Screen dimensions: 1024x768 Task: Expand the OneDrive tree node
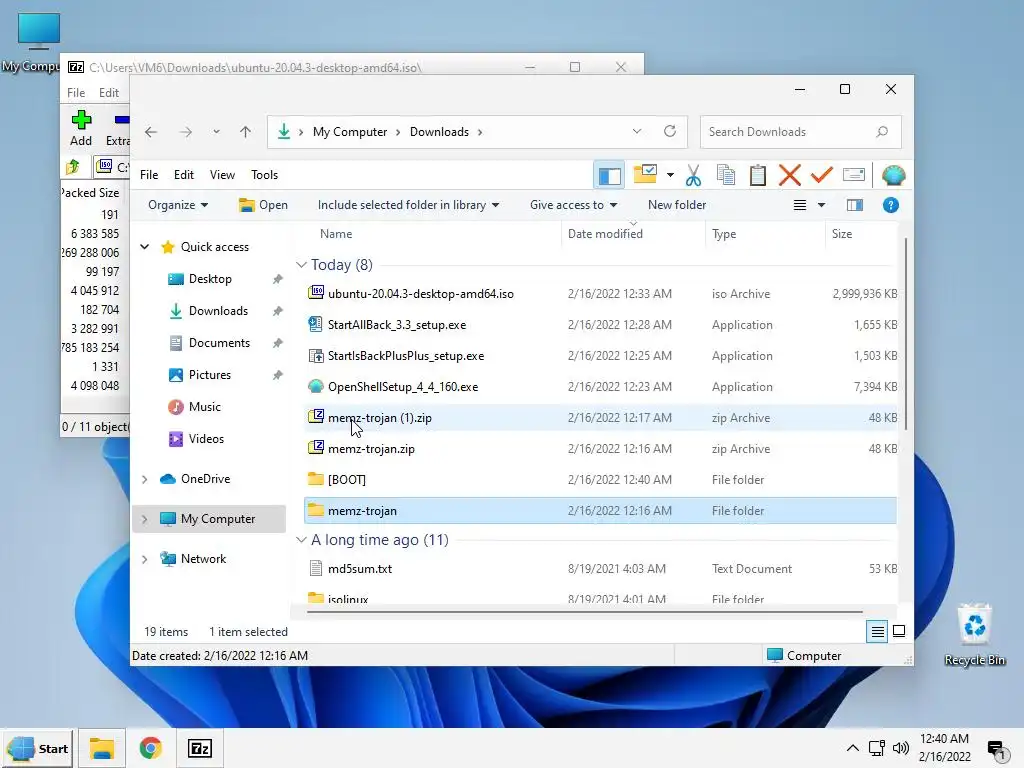(x=145, y=479)
